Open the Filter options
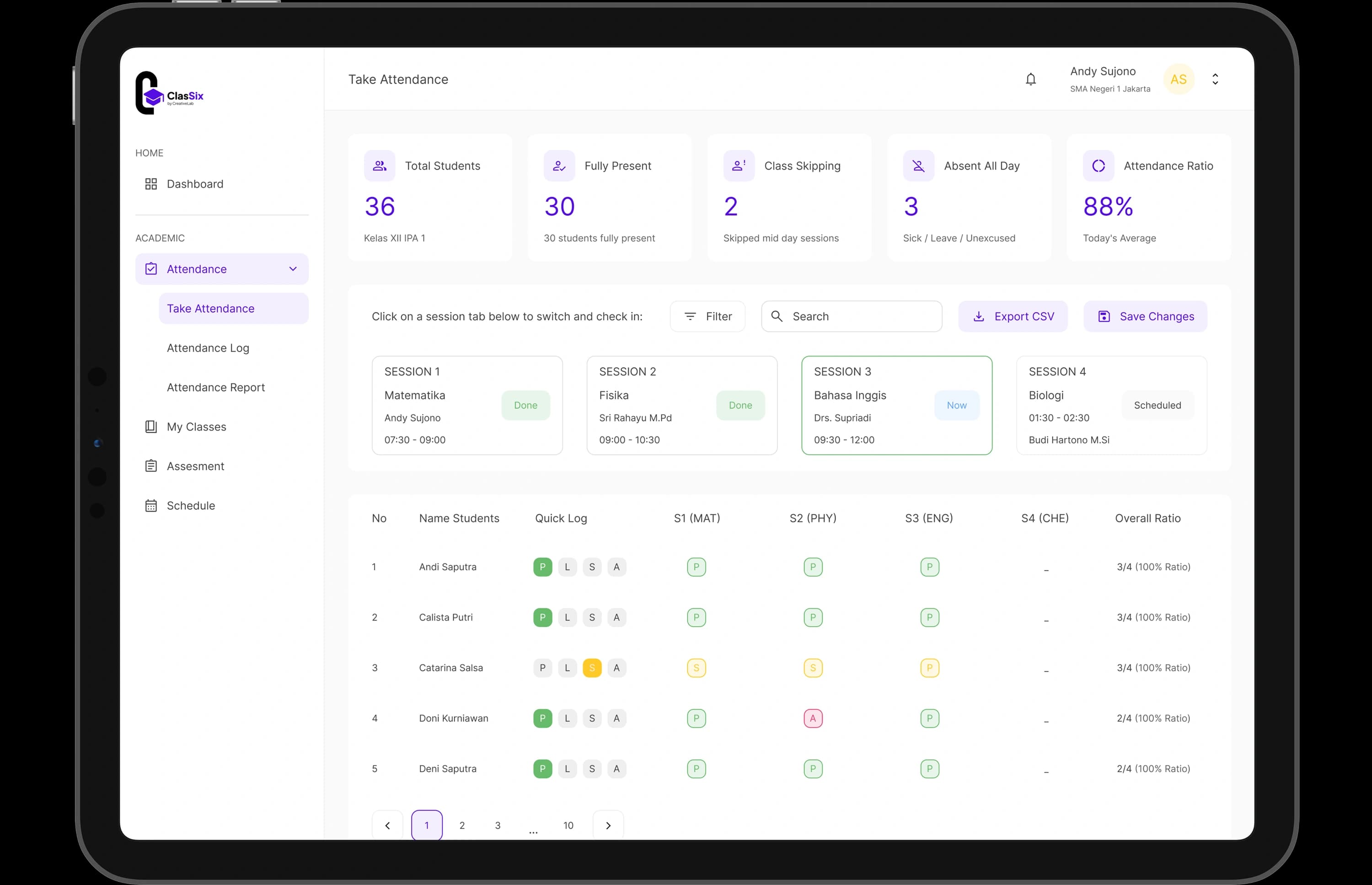The width and height of the screenshot is (1372, 885). (x=708, y=316)
